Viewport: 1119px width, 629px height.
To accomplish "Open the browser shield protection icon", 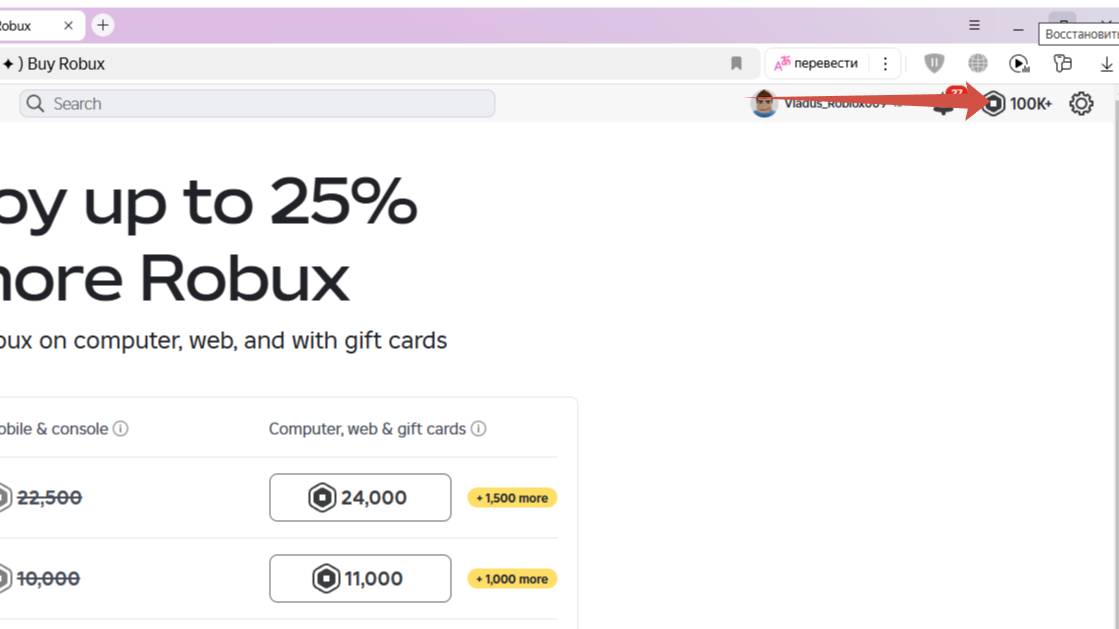I will (x=934, y=64).
